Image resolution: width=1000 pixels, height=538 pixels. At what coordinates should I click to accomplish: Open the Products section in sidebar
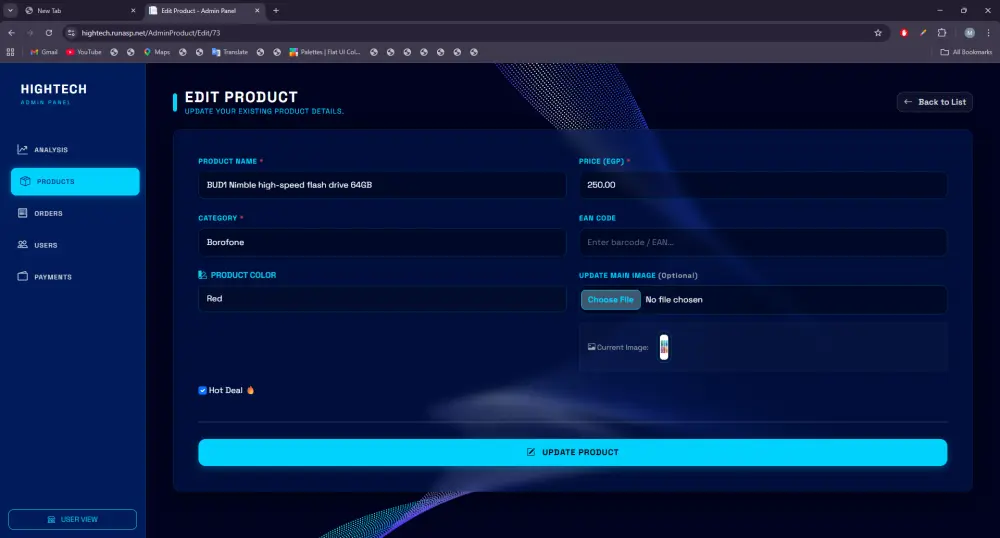tap(75, 182)
